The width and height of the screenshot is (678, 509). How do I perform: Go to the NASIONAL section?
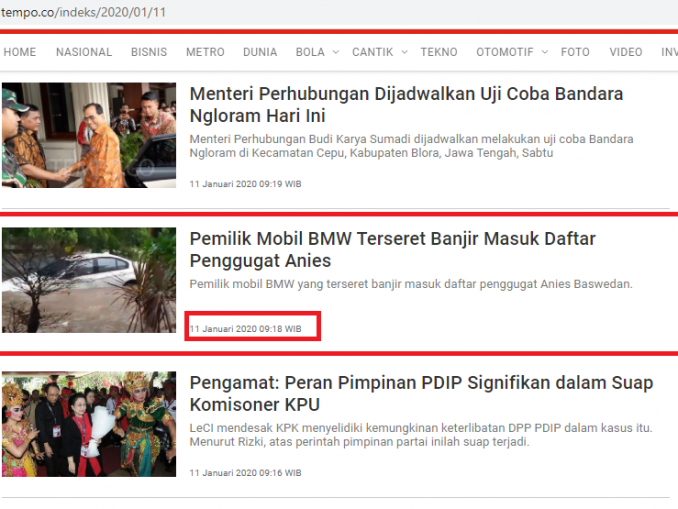84,52
